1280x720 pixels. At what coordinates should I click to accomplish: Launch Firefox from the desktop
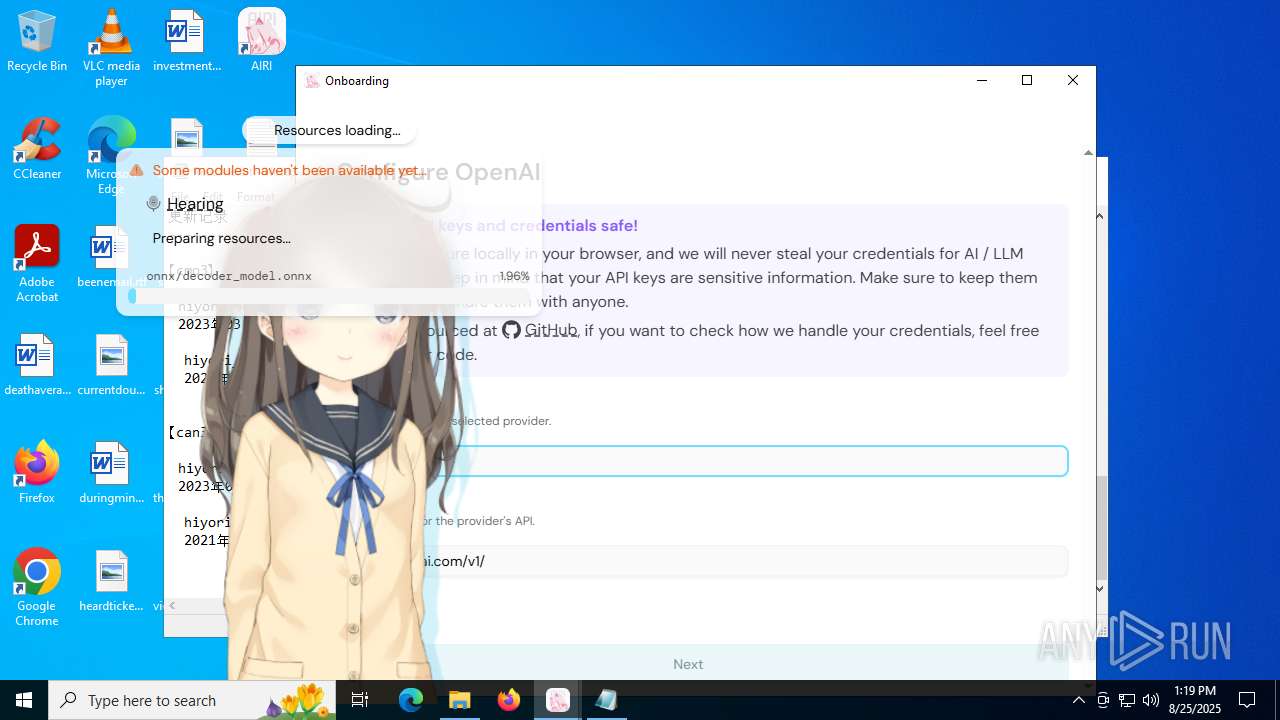37,473
